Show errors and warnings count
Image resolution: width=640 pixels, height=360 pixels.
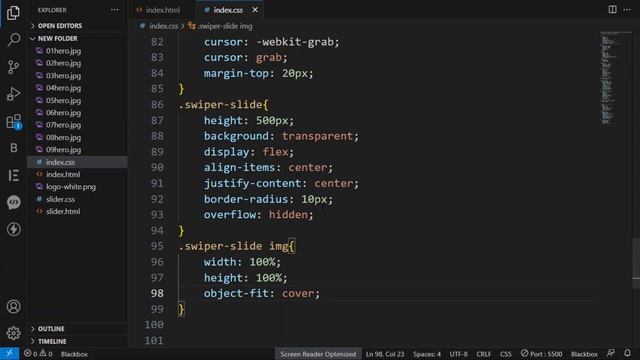pos(38,354)
